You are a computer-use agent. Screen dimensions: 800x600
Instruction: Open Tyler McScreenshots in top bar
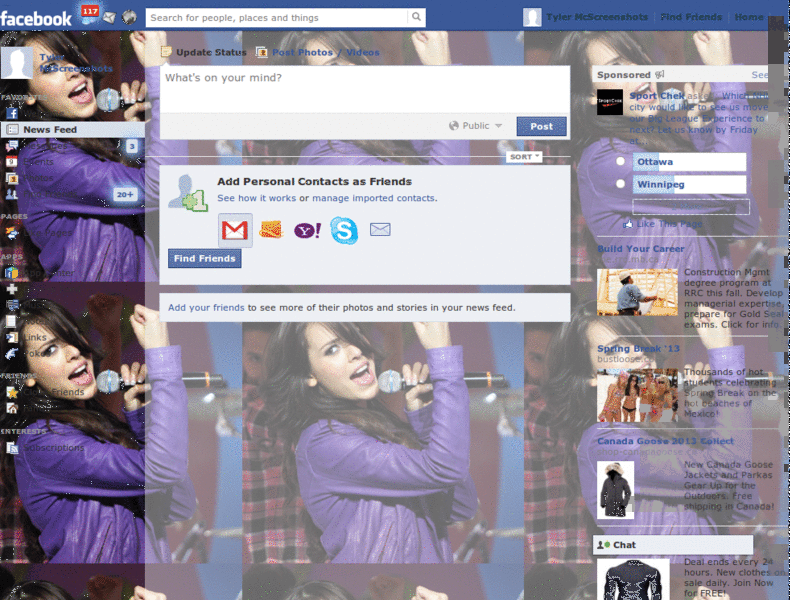(597, 17)
